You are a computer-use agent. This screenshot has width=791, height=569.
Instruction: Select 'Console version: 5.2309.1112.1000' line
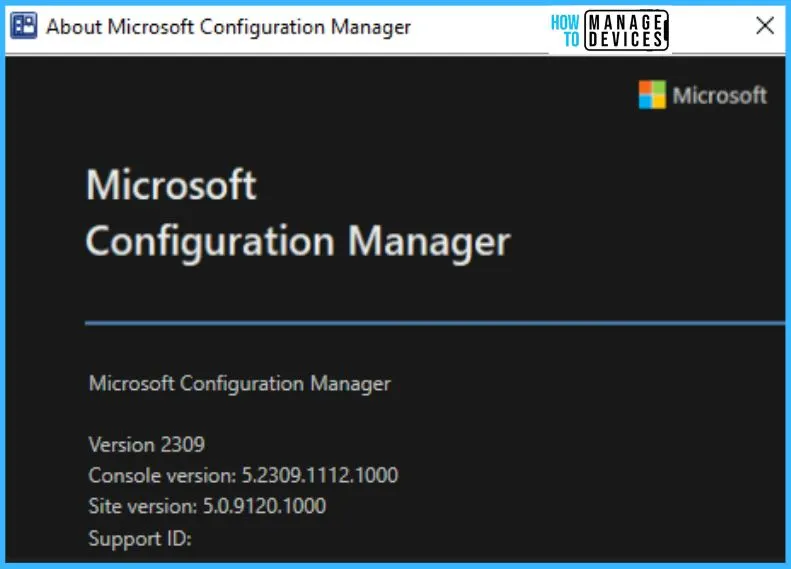(x=243, y=475)
